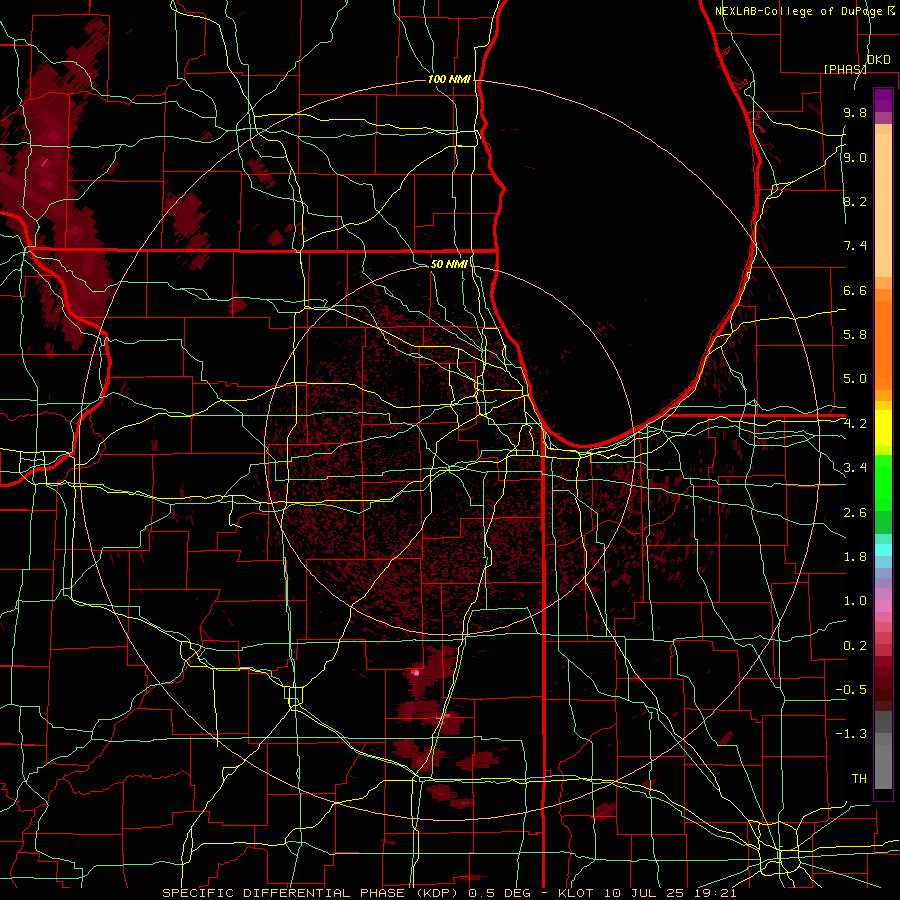Pick the bright yellow color scale segment
The image size is (900, 900).
tap(883, 428)
